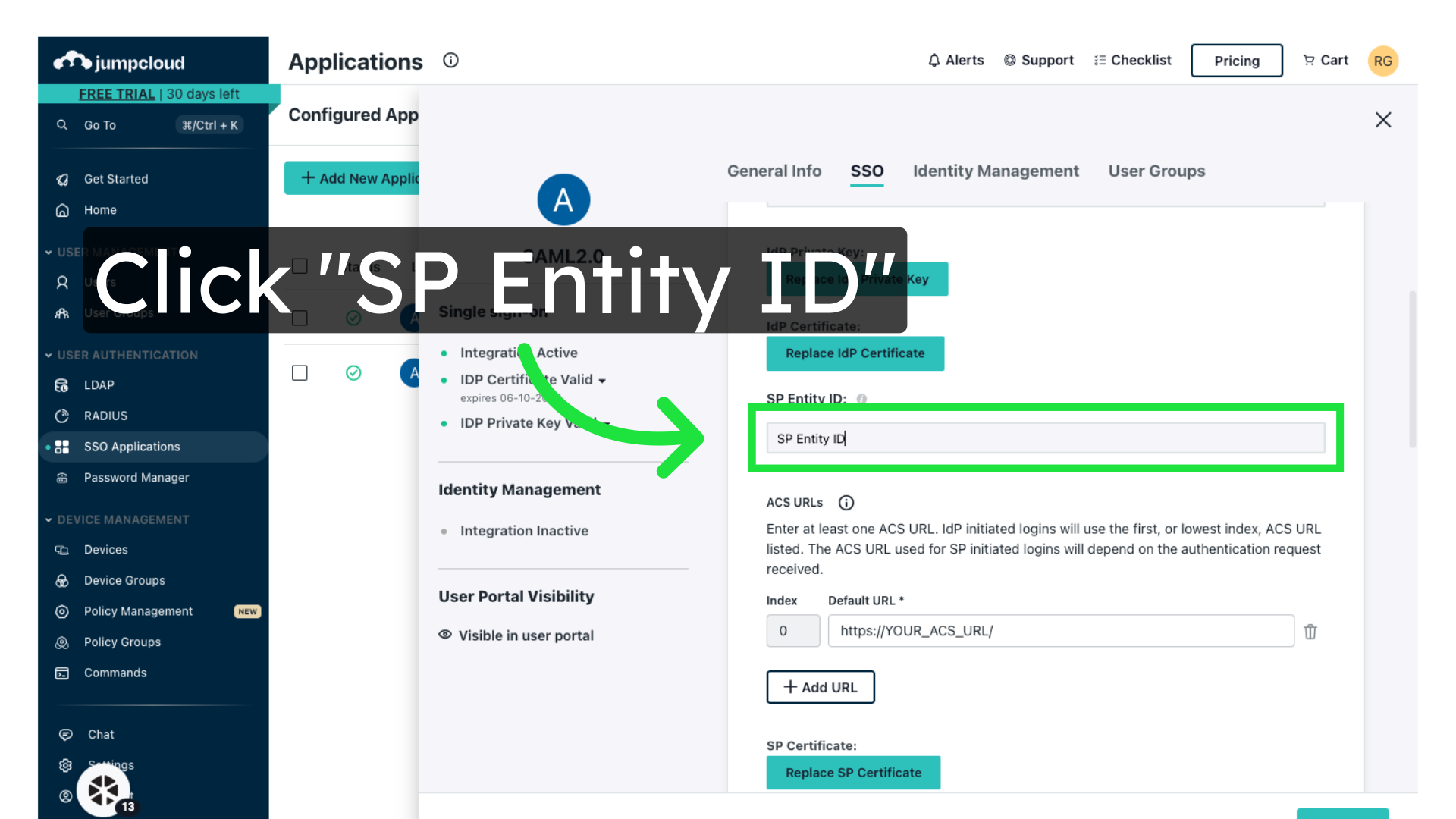Image resolution: width=1456 pixels, height=819 pixels.
Task: Open the Alerts bell icon
Action: click(934, 61)
